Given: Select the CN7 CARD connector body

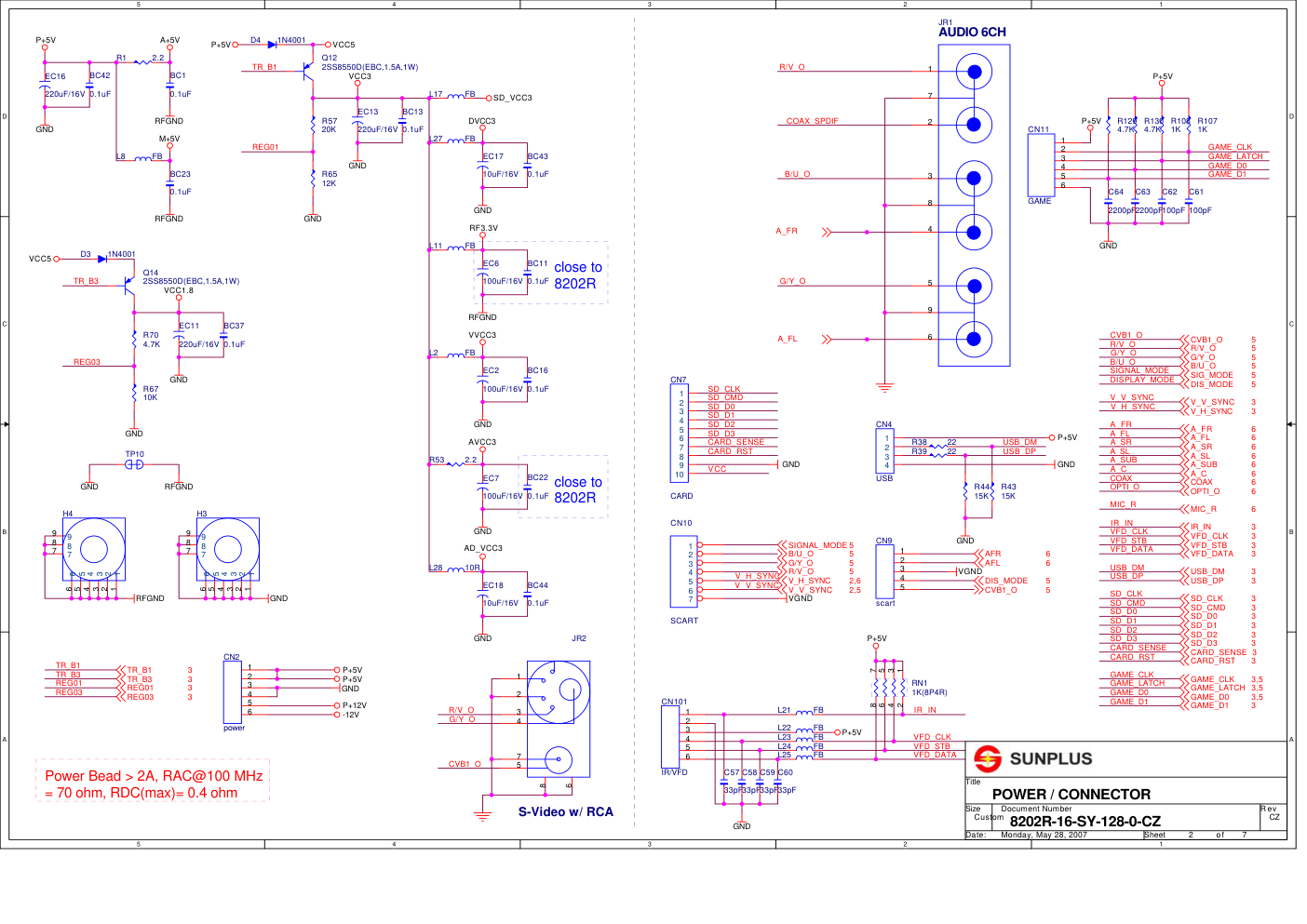Looking at the screenshot, I should coord(680,433).
